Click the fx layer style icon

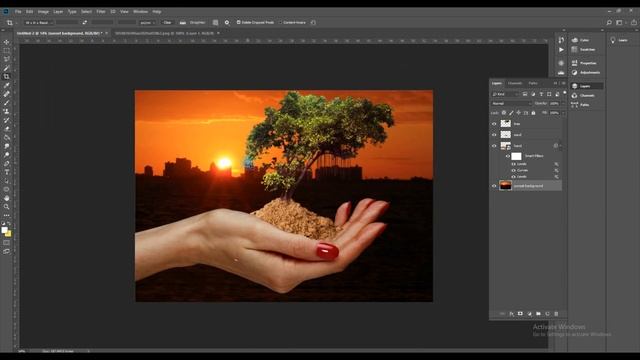pyautogui.click(x=511, y=313)
